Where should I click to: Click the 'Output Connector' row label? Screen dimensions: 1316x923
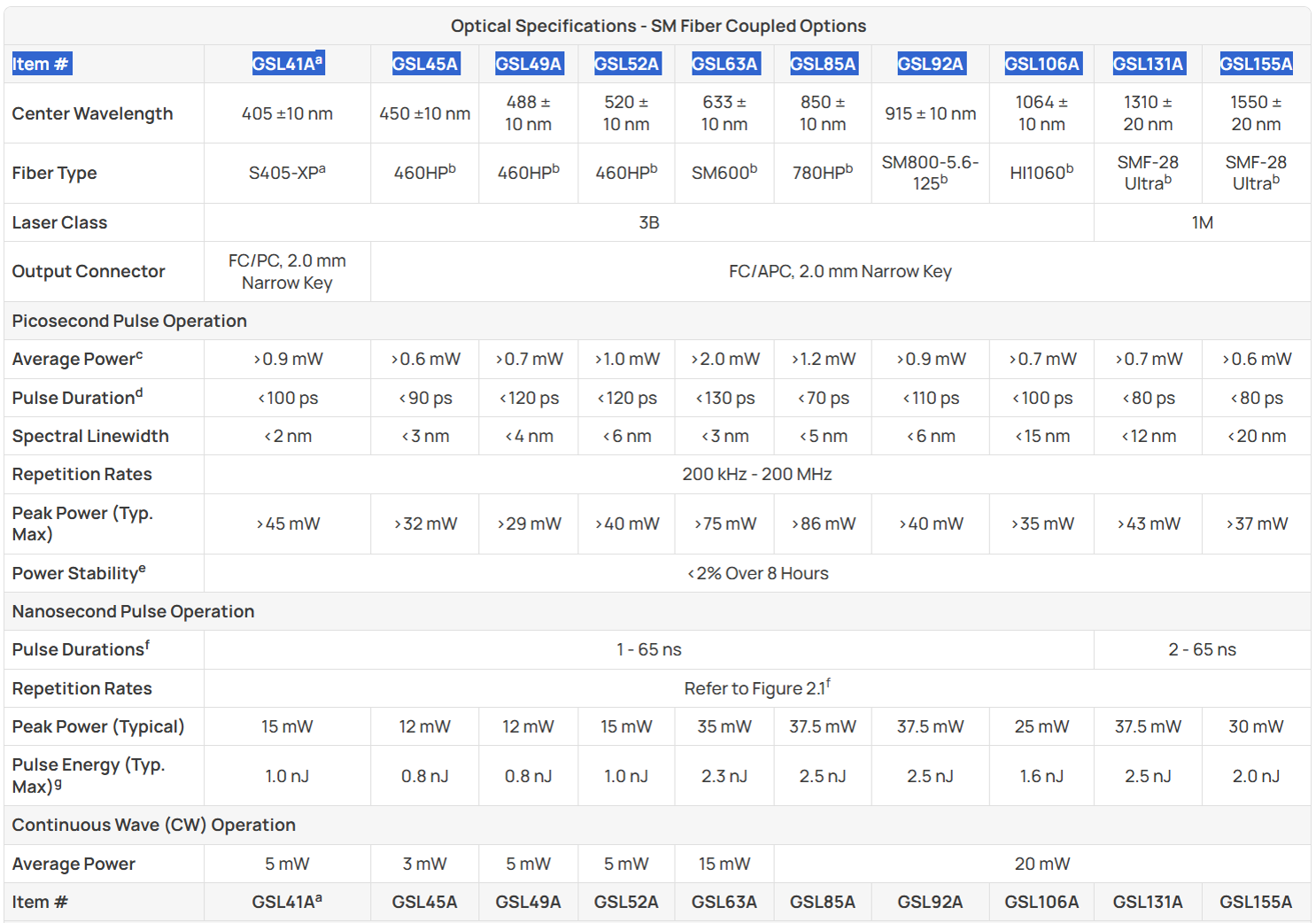(x=89, y=271)
